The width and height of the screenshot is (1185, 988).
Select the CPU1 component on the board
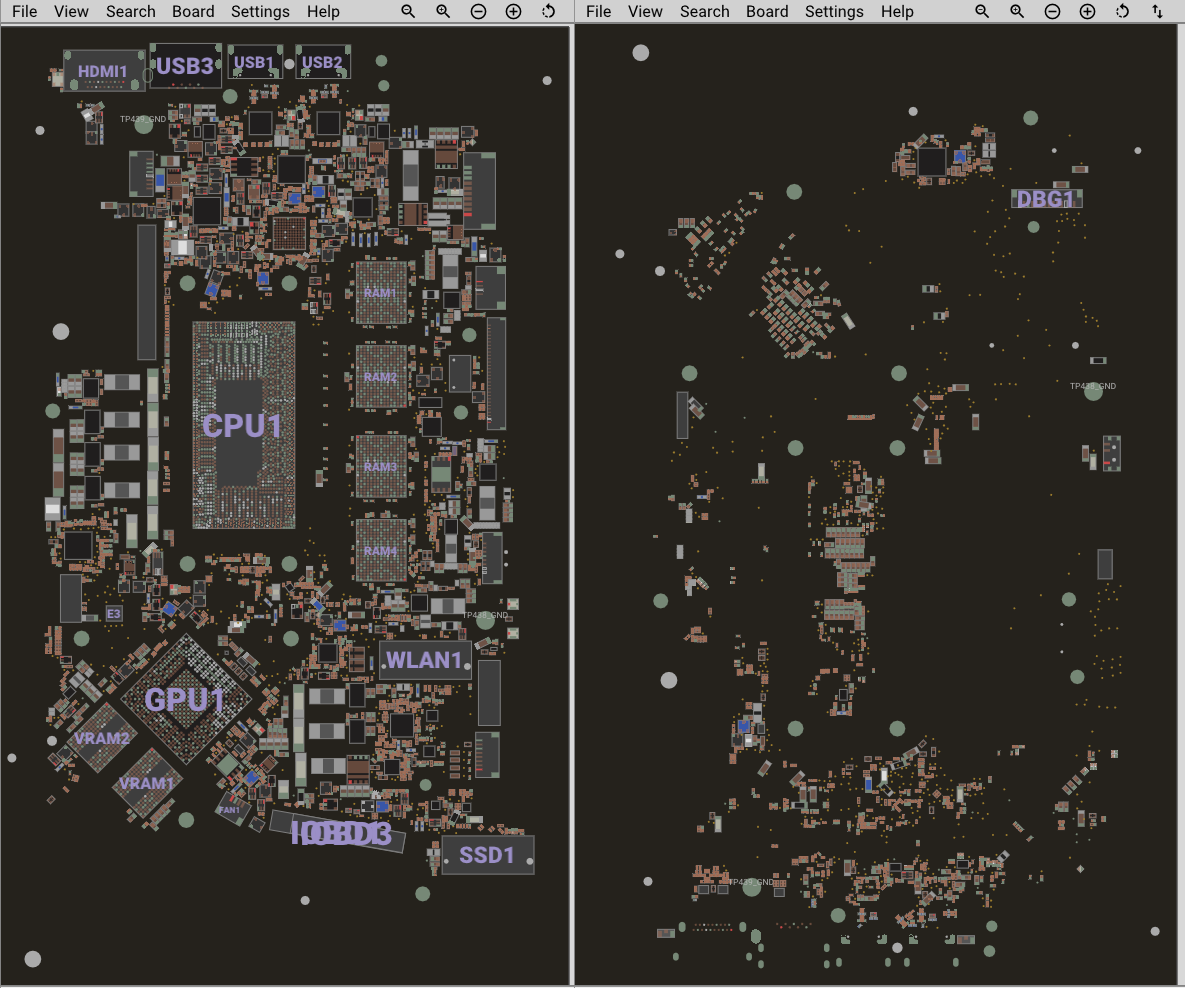[243, 425]
